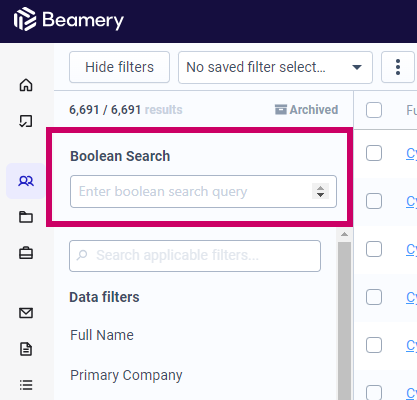The width and height of the screenshot is (417, 400).
Task: Click the Hide filters button
Action: (x=119, y=67)
